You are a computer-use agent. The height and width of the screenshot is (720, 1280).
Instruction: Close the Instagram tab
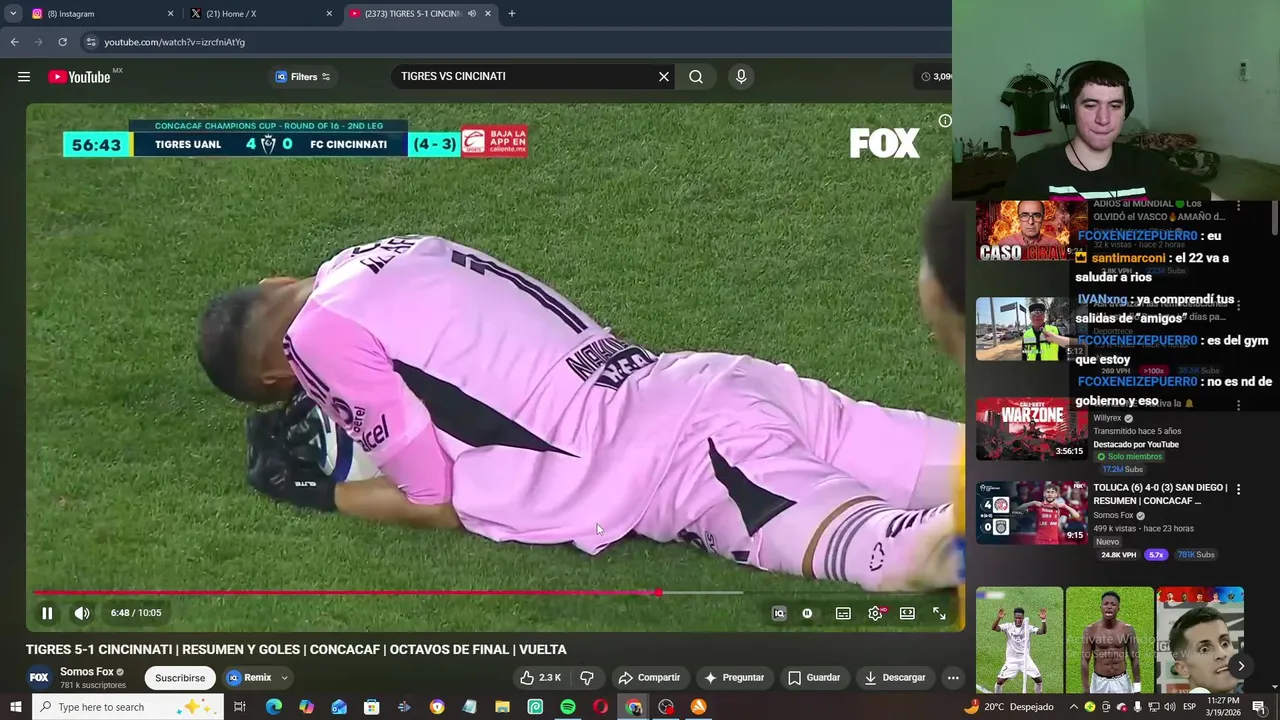pos(170,14)
